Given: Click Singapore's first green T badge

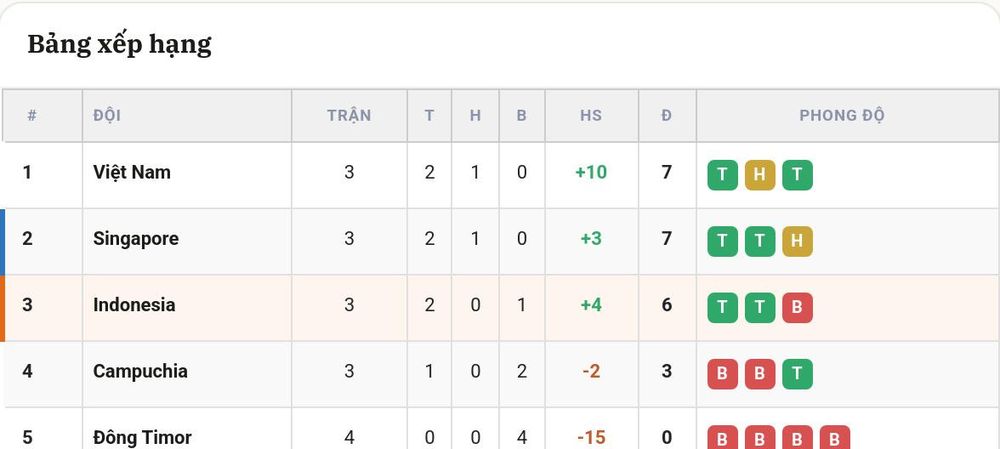Looking at the screenshot, I should pos(722,241).
